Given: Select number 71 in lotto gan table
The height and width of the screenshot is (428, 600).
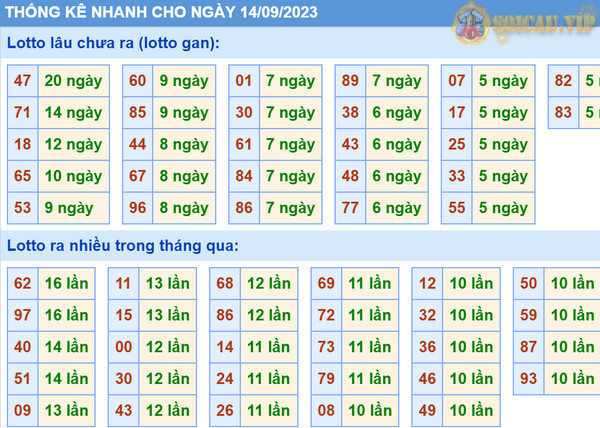Looking at the screenshot, I should point(23,112).
